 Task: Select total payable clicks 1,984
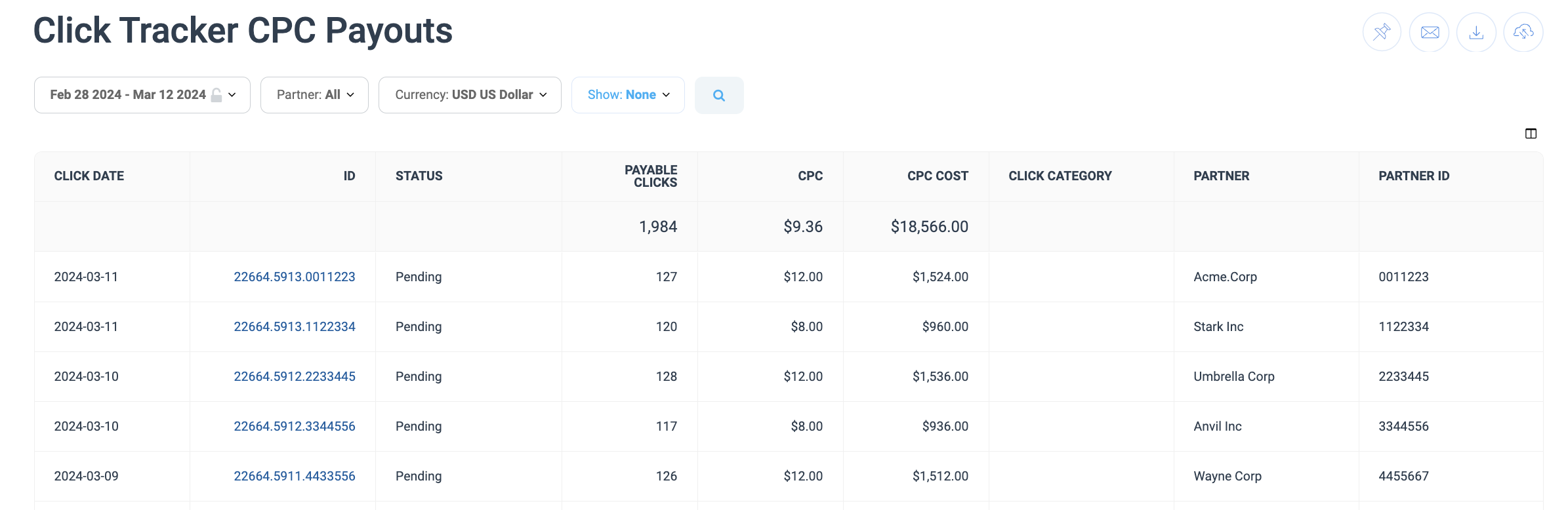pyautogui.click(x=658, y=227)
